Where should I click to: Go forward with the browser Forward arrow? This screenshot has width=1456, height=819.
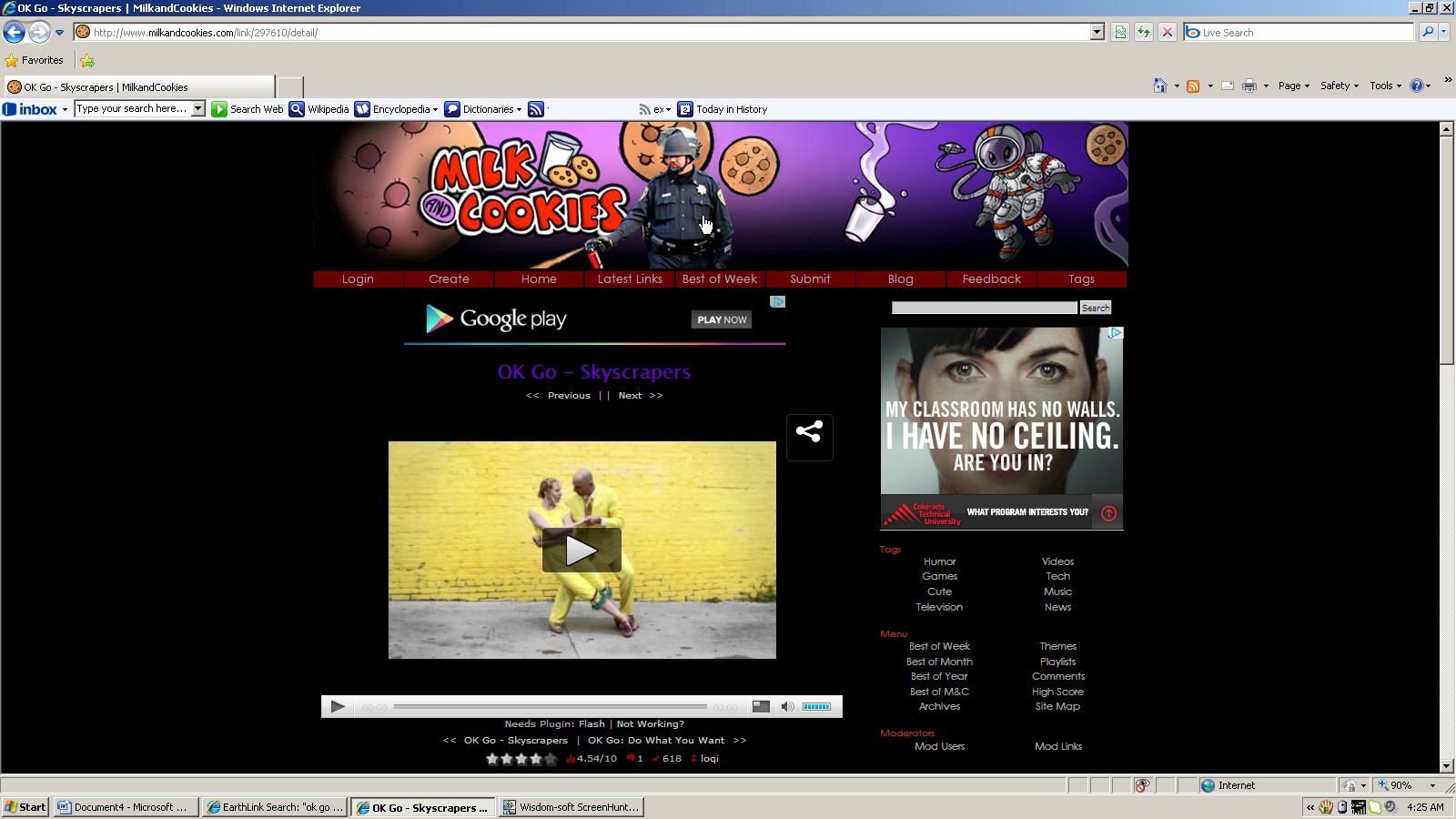click(39, 32)
